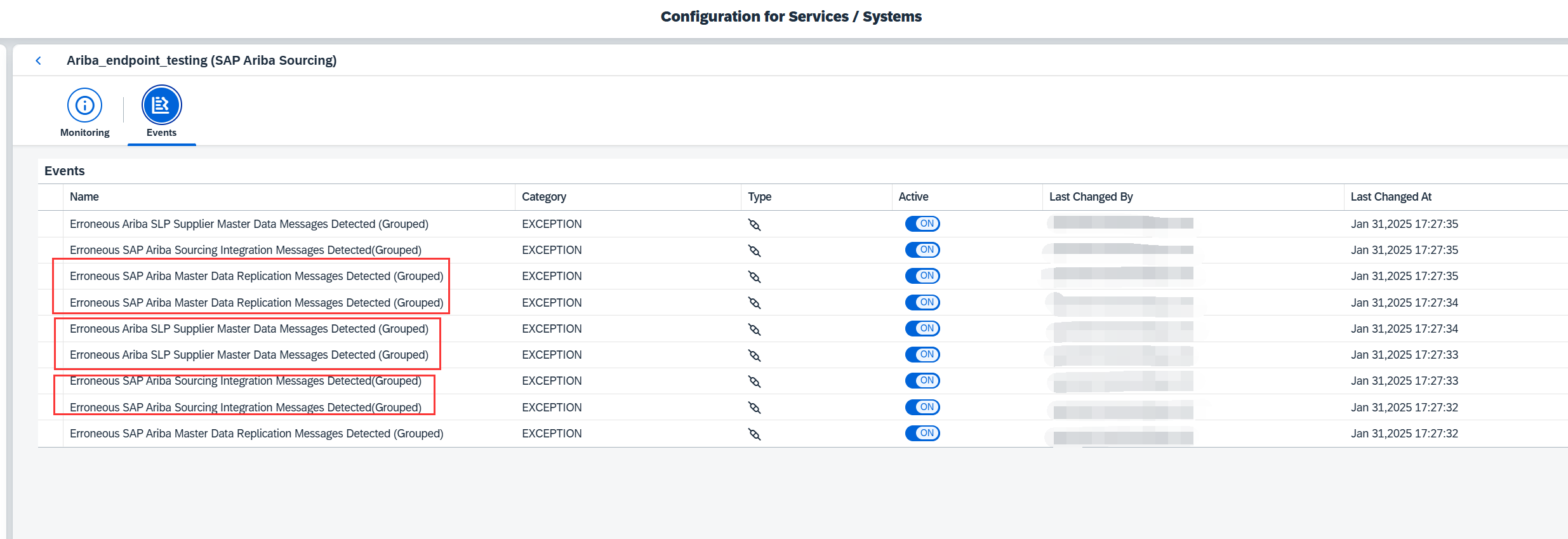1568x539 pixels.
Task: Toggle Active switch for Master Data Replication row 17:27:32
Action: (x=922, y=433)
